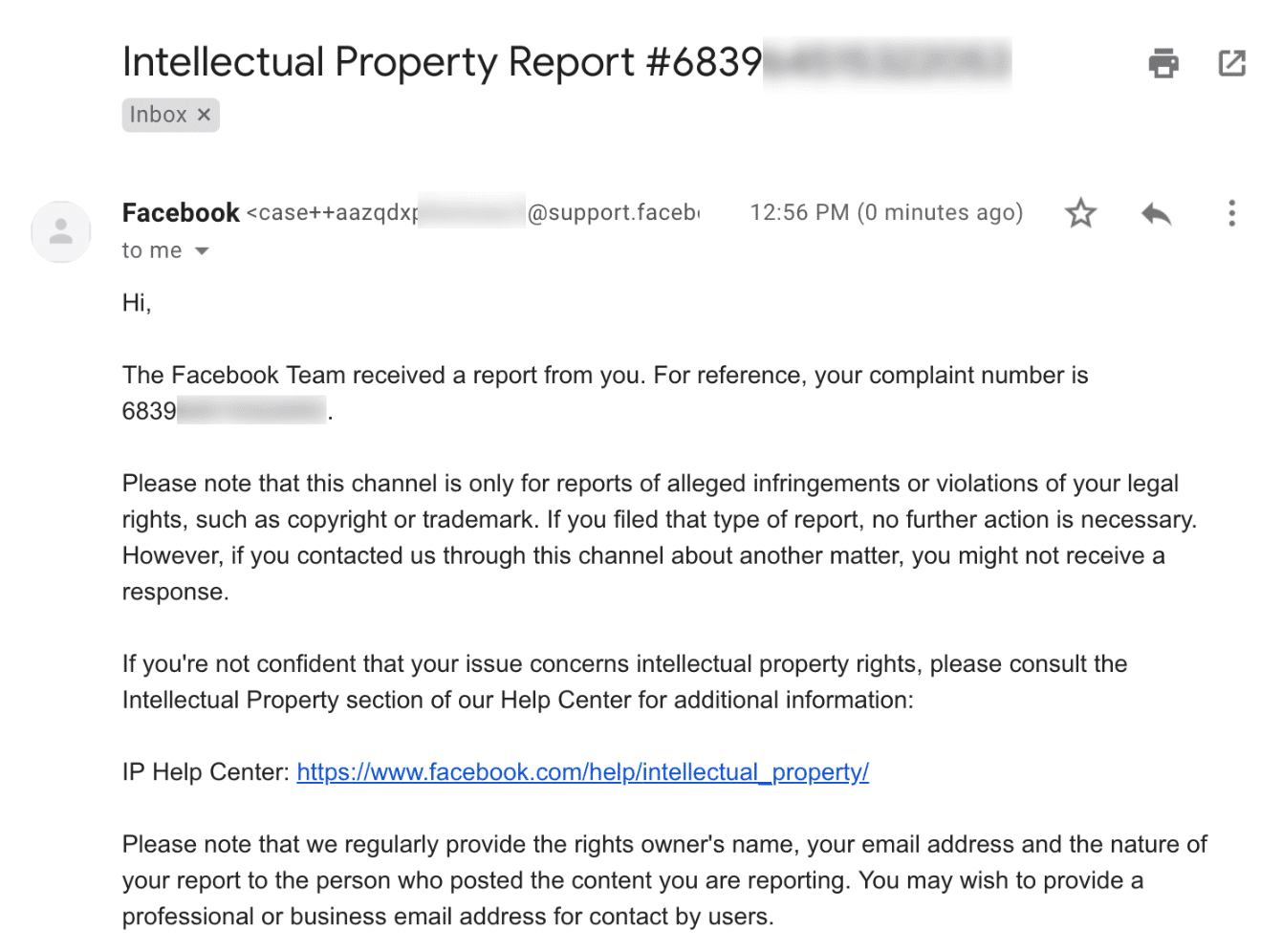This screenshot has width=1282, height=952.
Task: Click the Inbox label chip
Action: (x=158, y=115)
